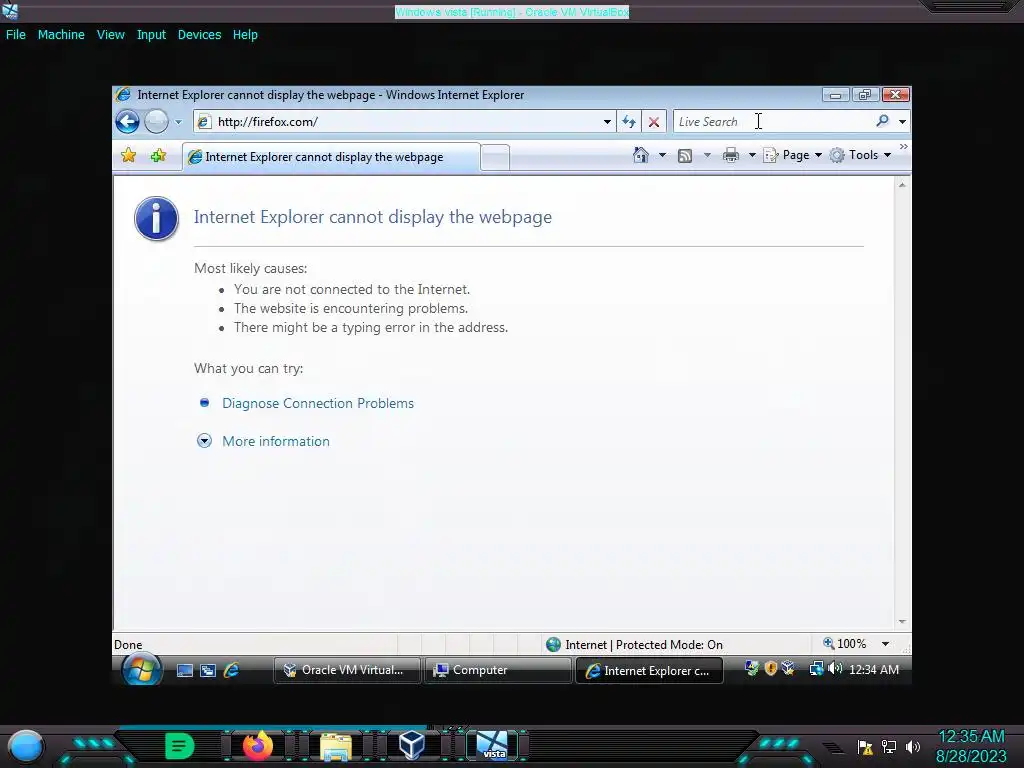
Task: Click inside the Live Search box
Action: pos(774,121)
